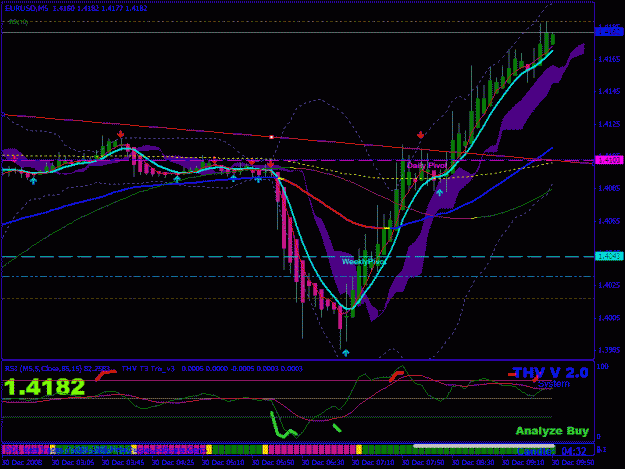Click the cyan up arrow below the lowest candle wick

tap(346, 353)
